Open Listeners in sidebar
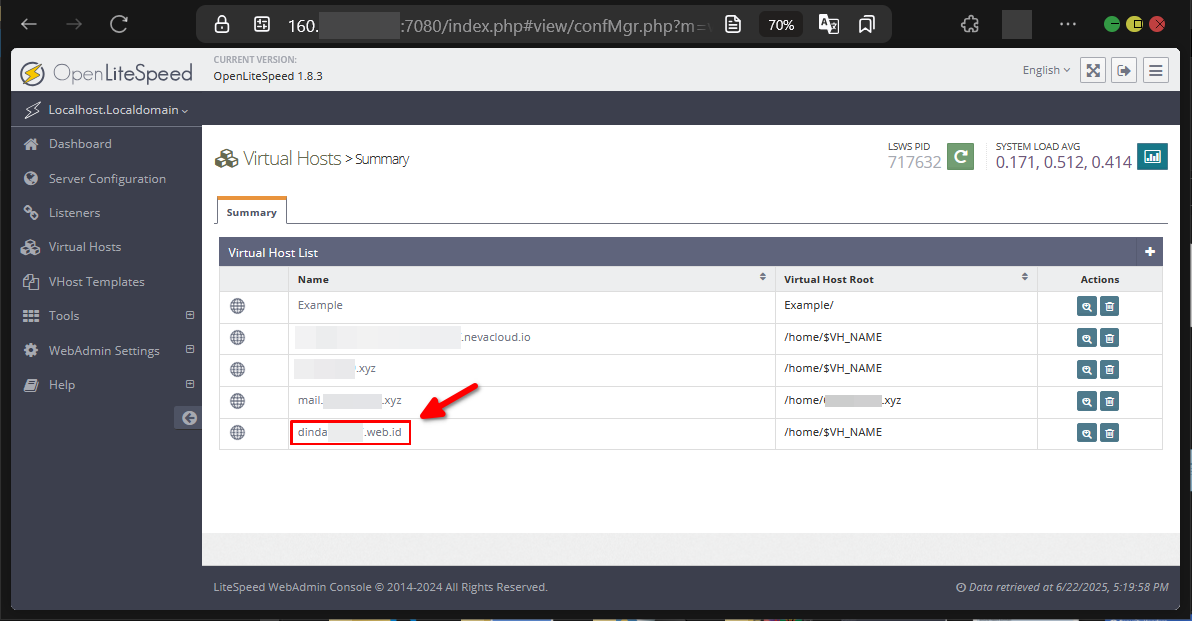1192x621 pixels. [74, 213]
